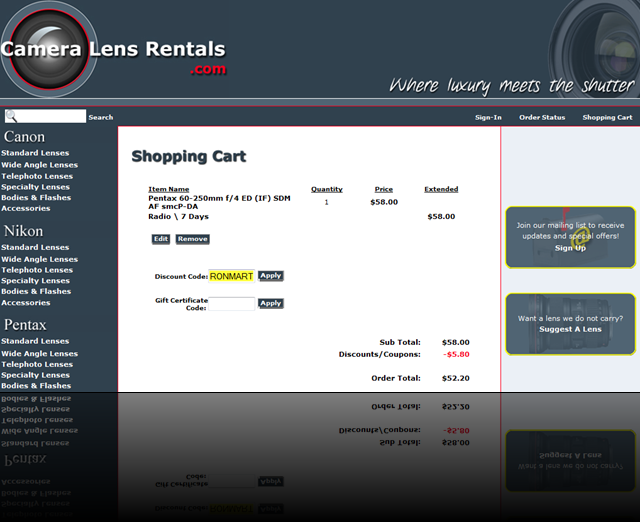This screenshot has height=522, width=640.
Task: Click the -$5.80 discount amount
Action: point(456,354)
